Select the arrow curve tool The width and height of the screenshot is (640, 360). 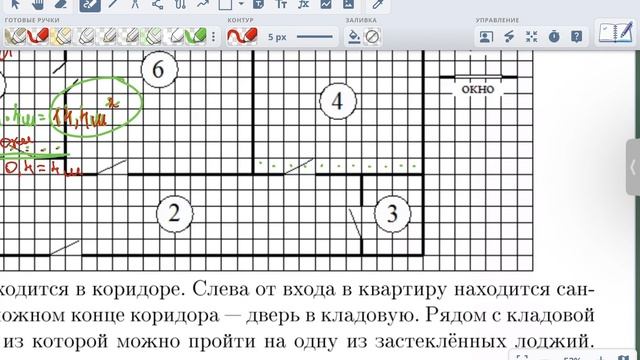tap(202, 4)
